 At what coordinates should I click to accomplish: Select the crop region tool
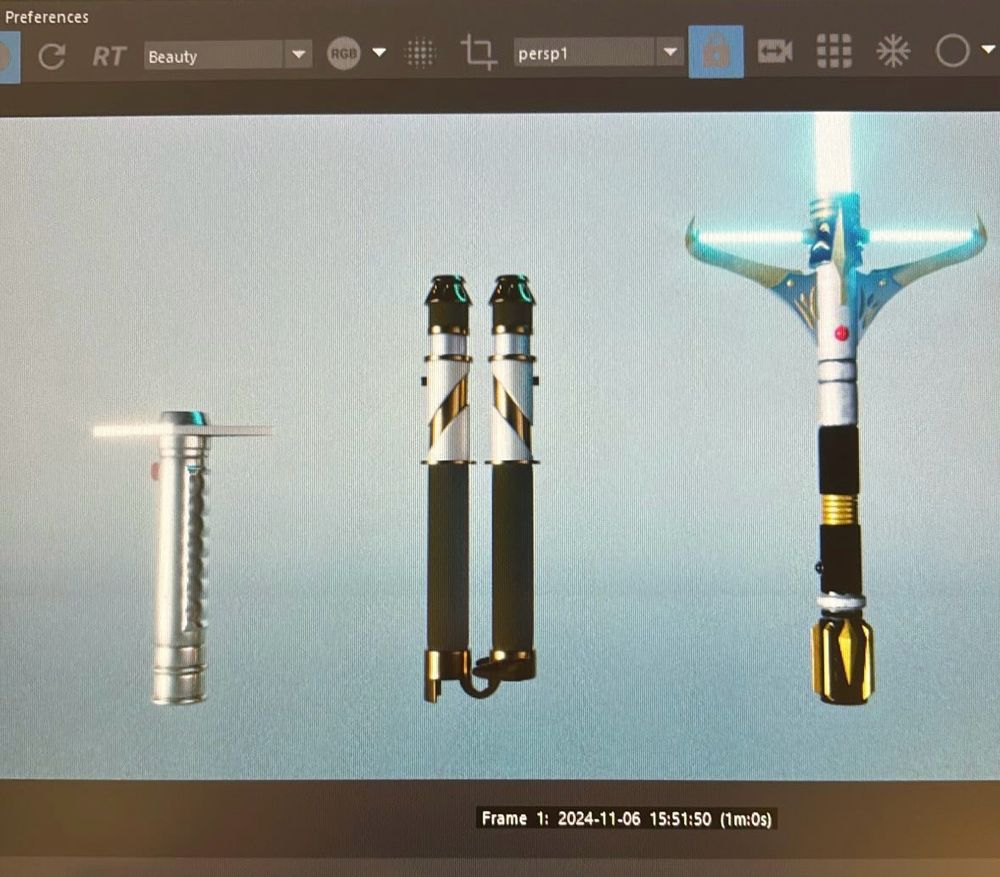pyautogui.click(x=478, y=52)
